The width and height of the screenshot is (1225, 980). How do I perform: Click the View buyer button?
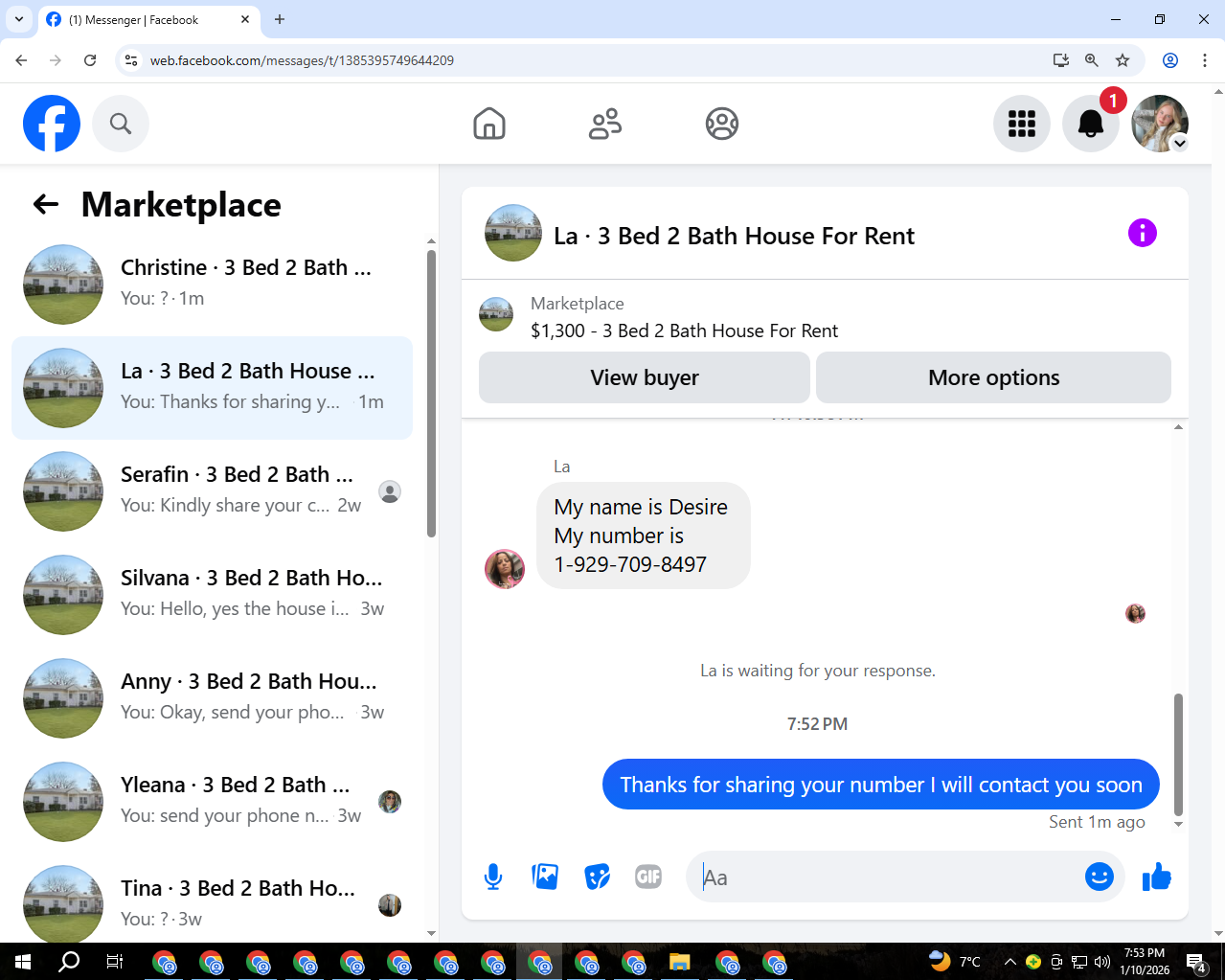coord(645,377)
